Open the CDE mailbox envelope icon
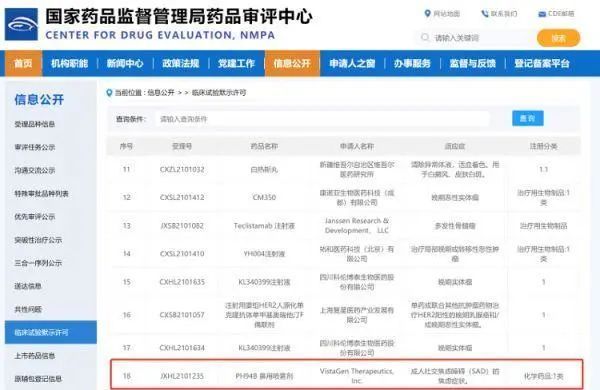The image size is (600, 390). click(542, 14)
